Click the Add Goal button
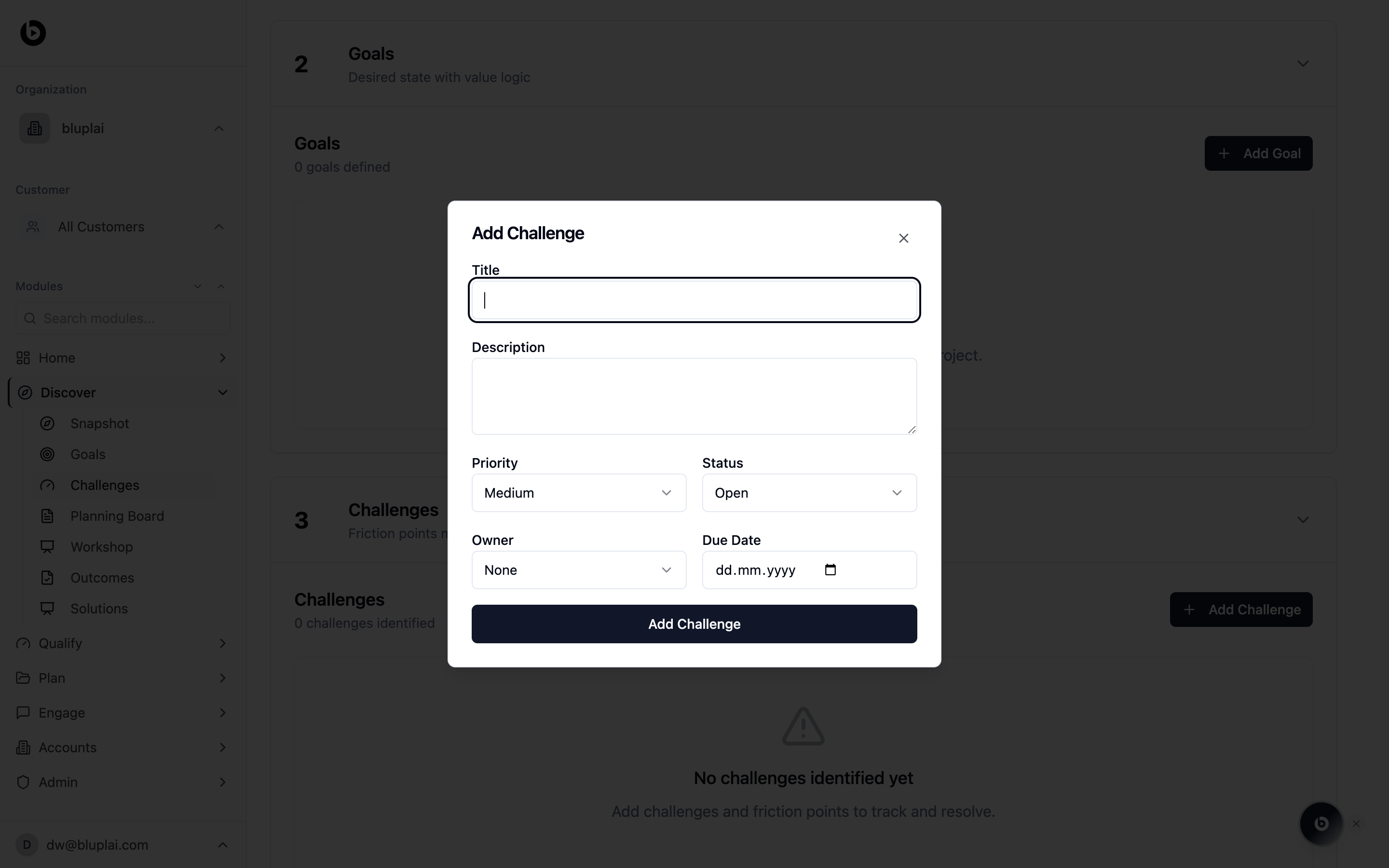 [1258, 153]
